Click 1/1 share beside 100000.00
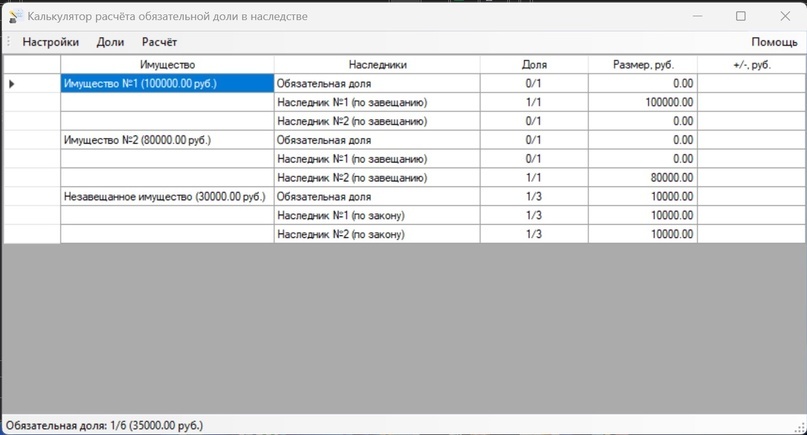The width and height of the screenshot is (807, 435). point(534,102)
